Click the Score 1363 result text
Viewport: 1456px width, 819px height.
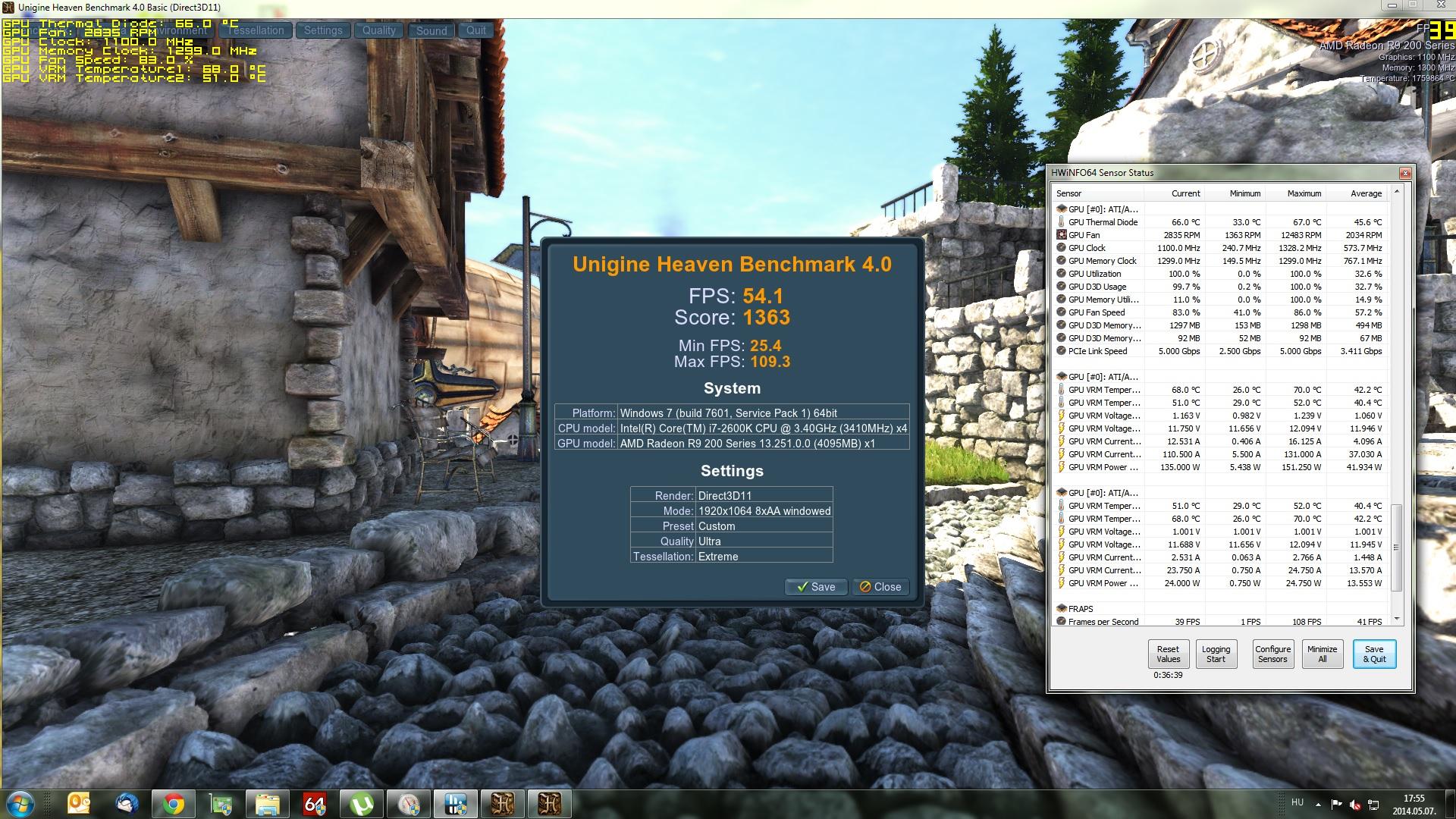pyautogui.click(x=733, y=317)
